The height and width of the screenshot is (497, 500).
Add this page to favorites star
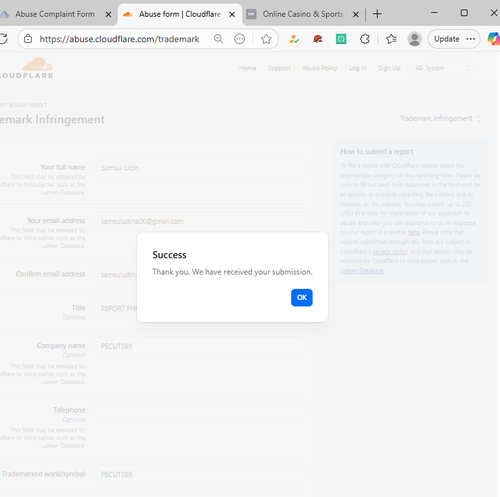click(x=266, y=39)
